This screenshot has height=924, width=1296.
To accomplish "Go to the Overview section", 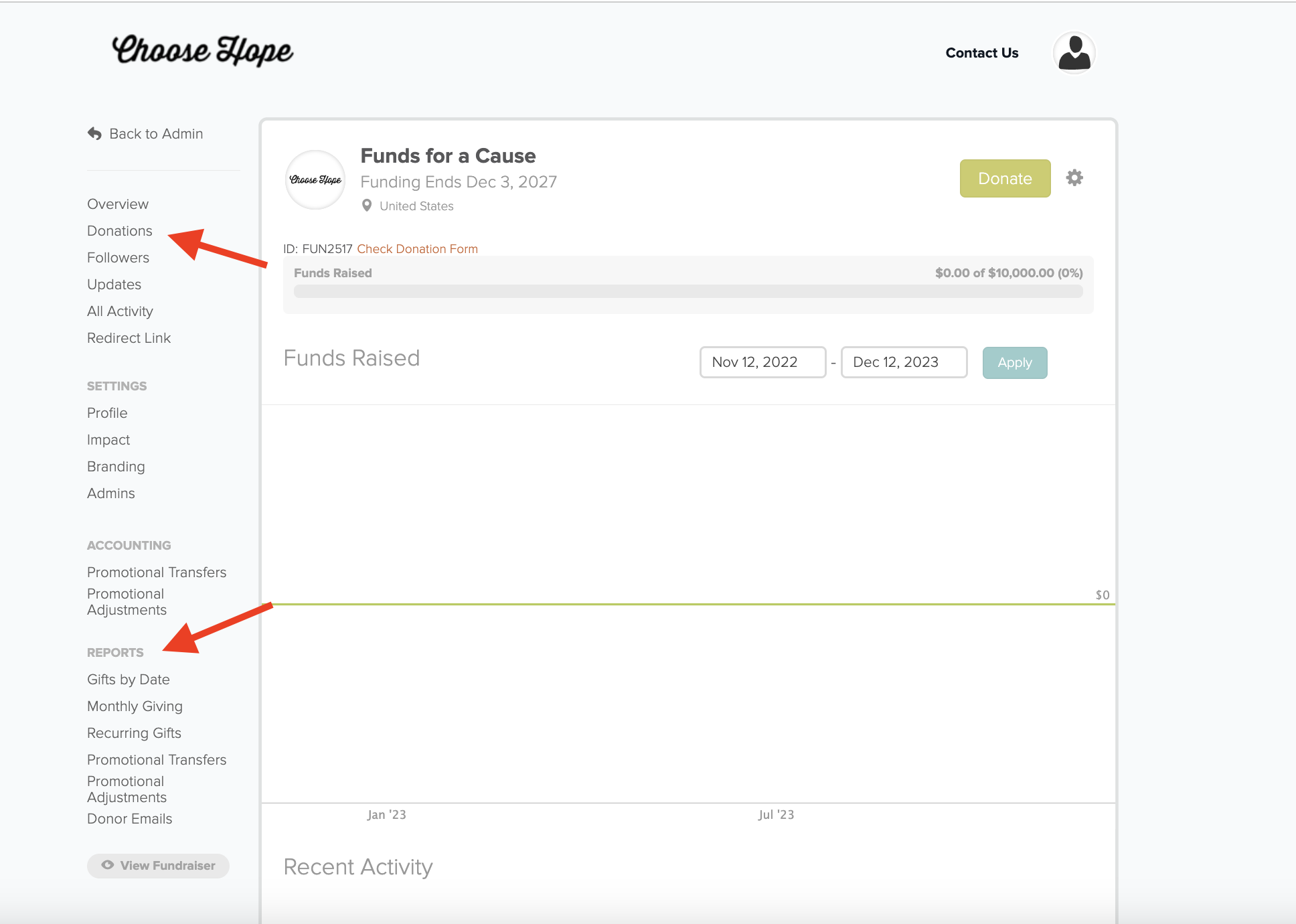I will tap(118, 204).
